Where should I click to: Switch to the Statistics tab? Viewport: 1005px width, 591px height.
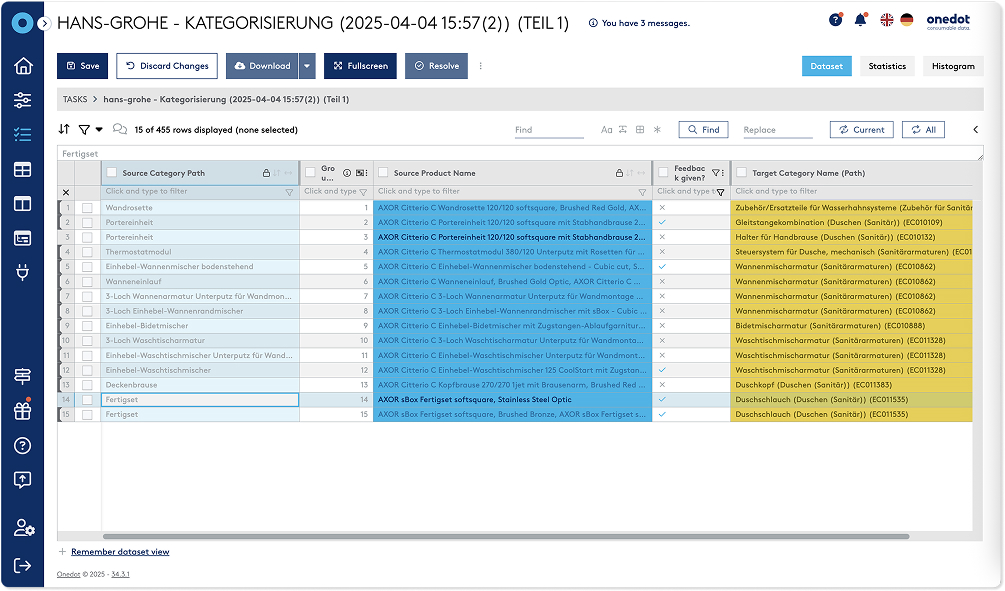click(887, 66)
